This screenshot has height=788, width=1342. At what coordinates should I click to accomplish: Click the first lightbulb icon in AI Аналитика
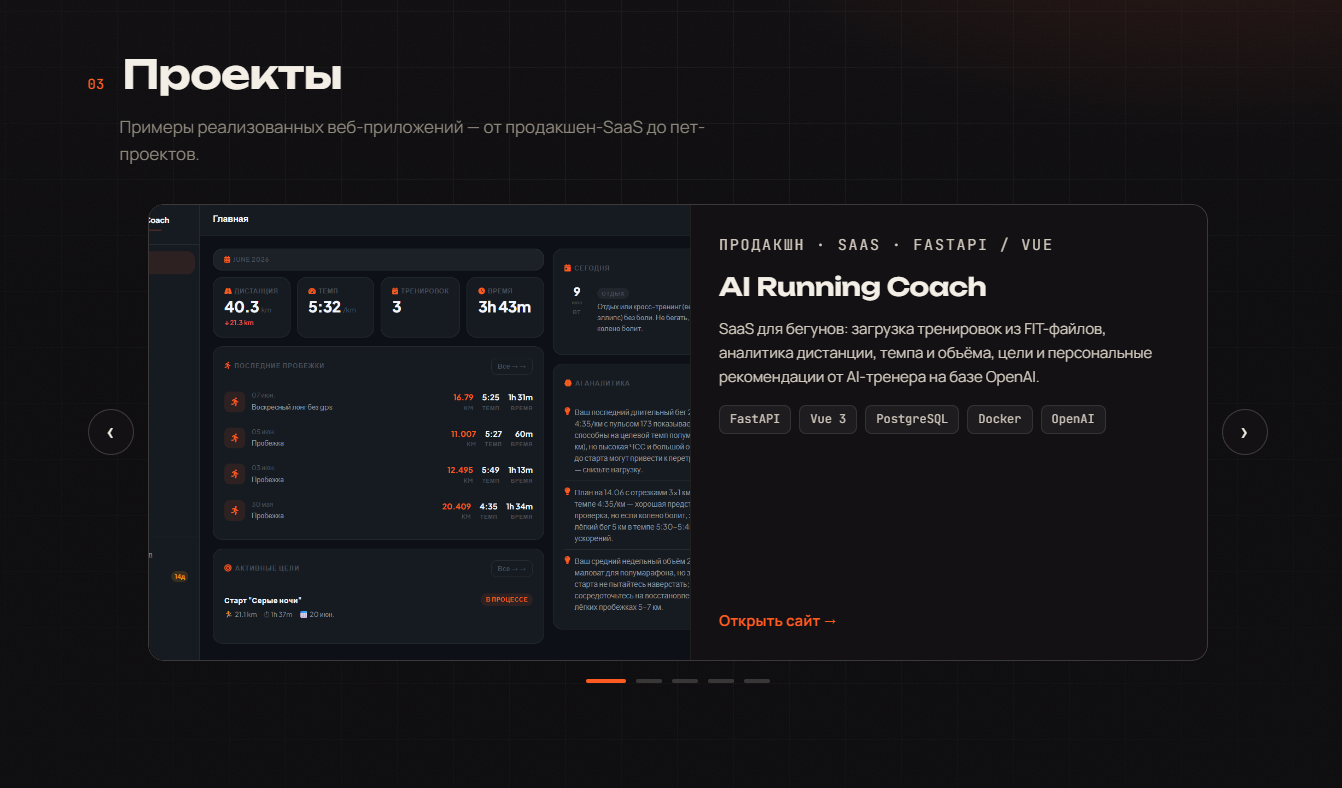point(567,411)
